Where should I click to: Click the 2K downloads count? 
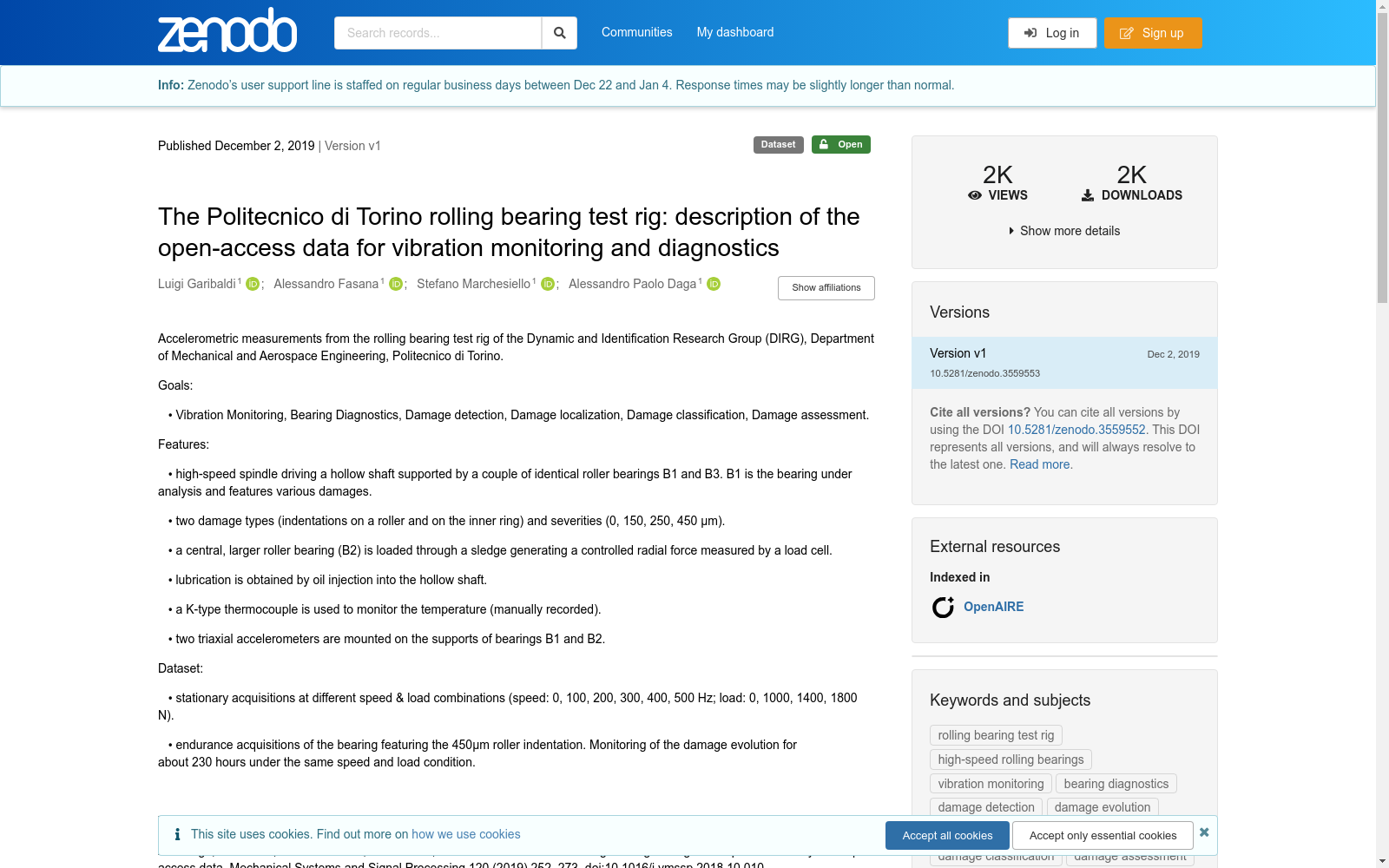(x=1131, y=174)
